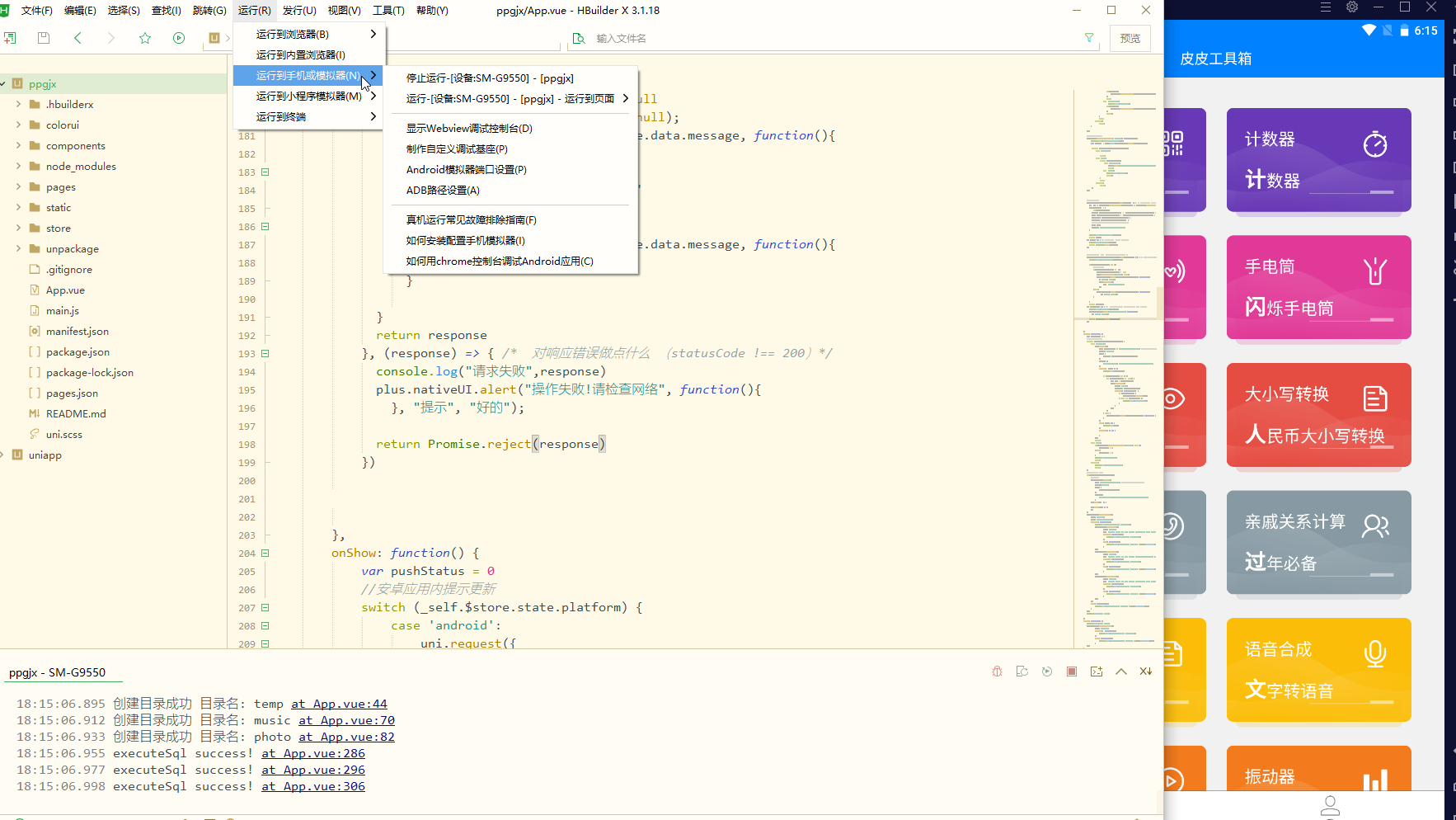1456x820 pixels.
Task: Click the bookmark star icon
Action: pyautogui.click(x=145, y=38)
